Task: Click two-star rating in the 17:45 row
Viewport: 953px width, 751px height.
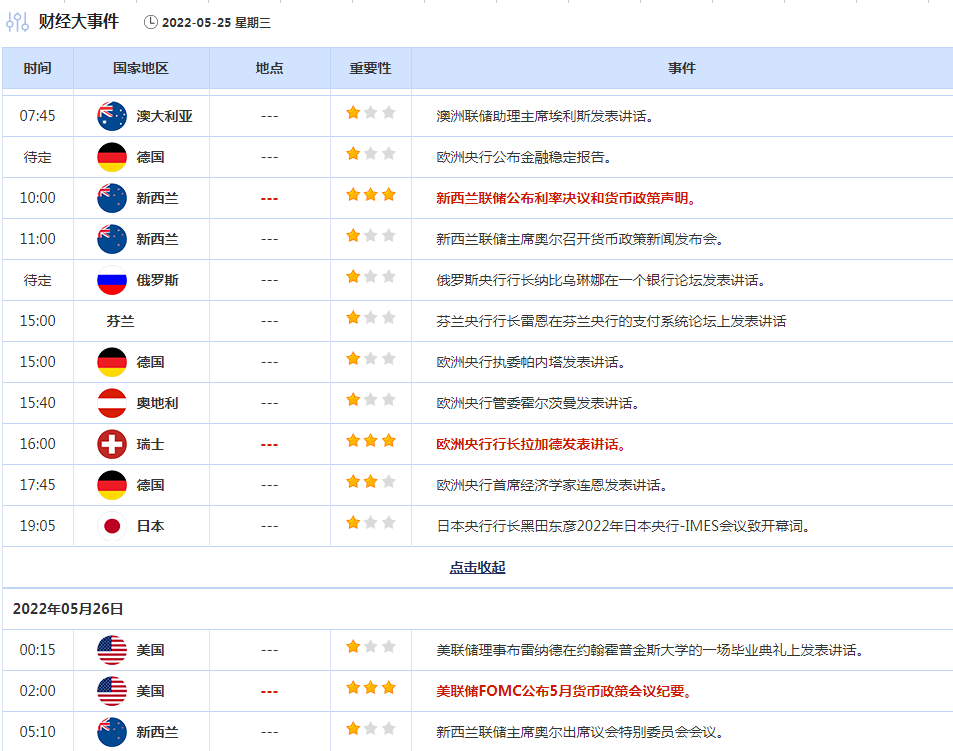Action: [371, 482]
